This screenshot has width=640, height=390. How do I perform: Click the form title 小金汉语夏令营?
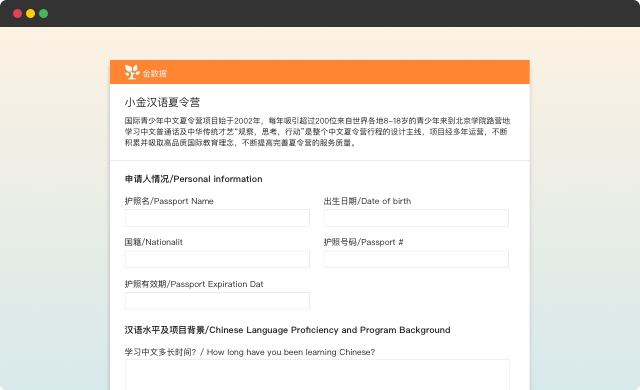click(162, 102)
